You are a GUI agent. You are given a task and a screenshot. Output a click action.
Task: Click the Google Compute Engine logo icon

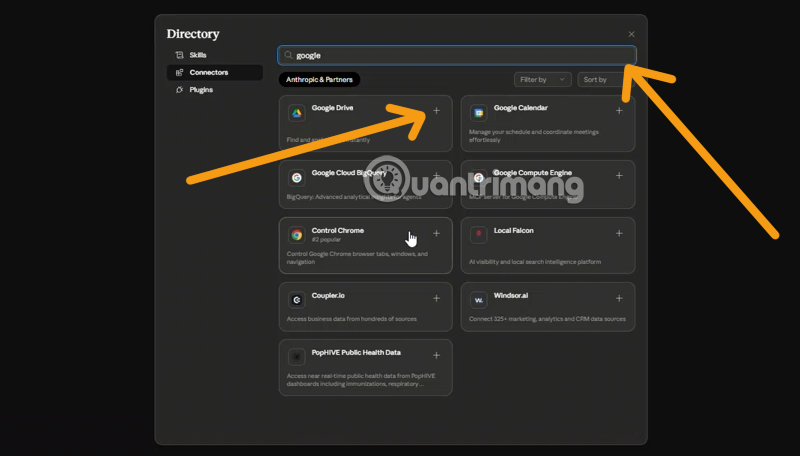[x=479, y=178]
